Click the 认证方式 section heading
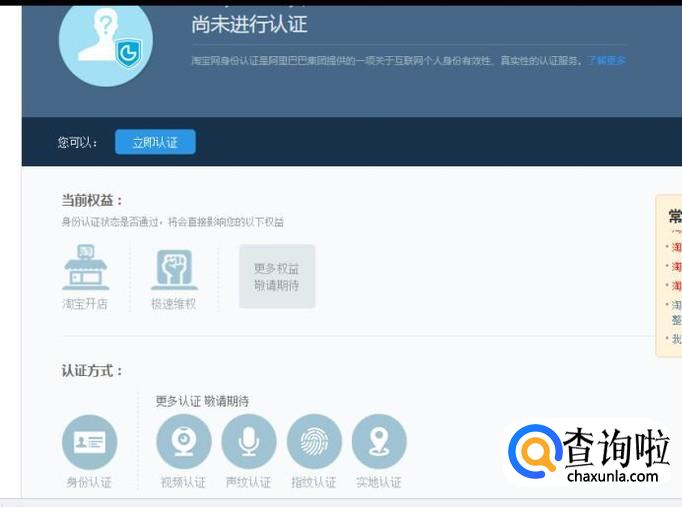 tap(92, 371)
